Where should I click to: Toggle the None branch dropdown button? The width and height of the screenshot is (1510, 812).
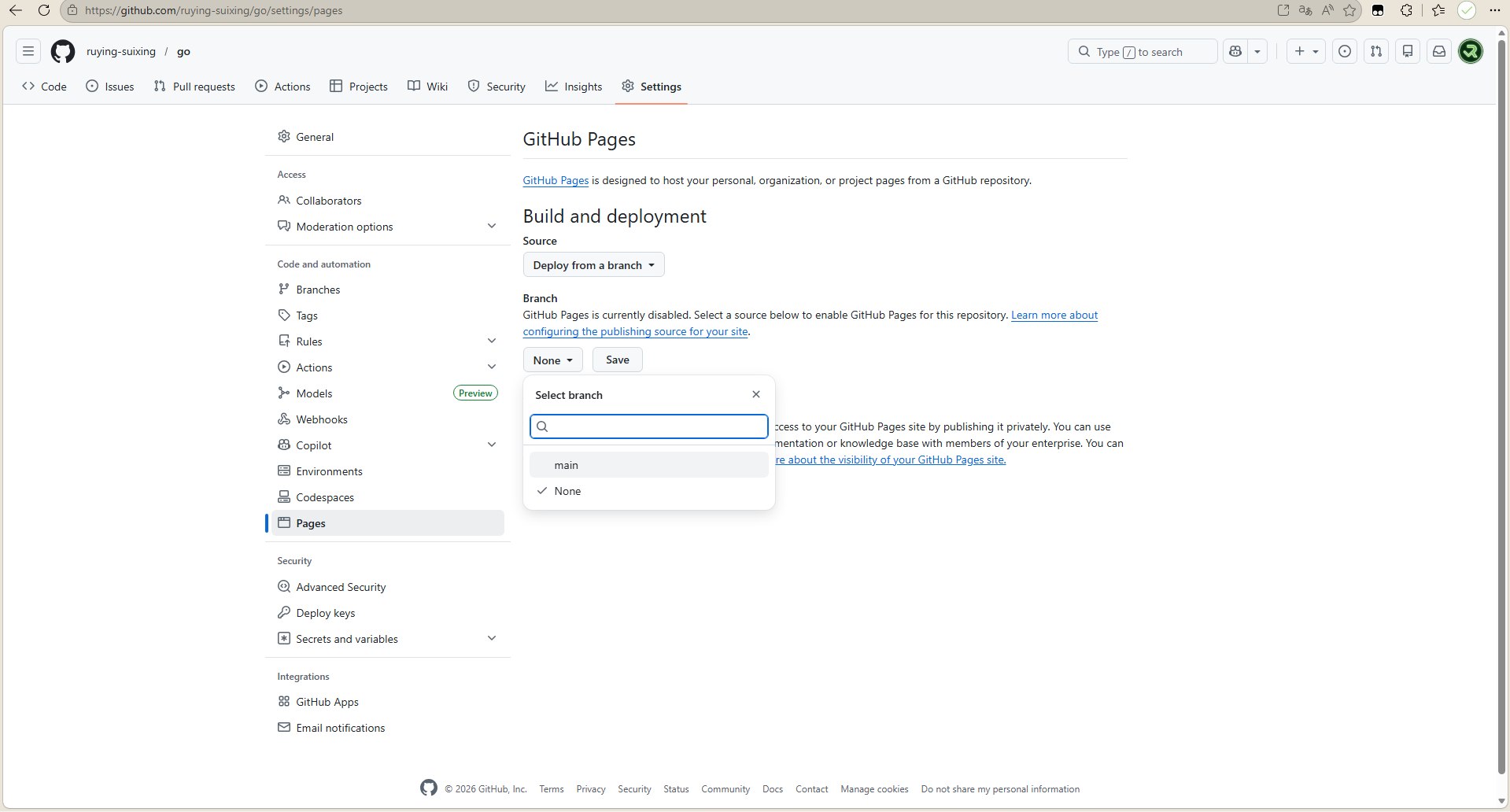click(x=553, y=360)
